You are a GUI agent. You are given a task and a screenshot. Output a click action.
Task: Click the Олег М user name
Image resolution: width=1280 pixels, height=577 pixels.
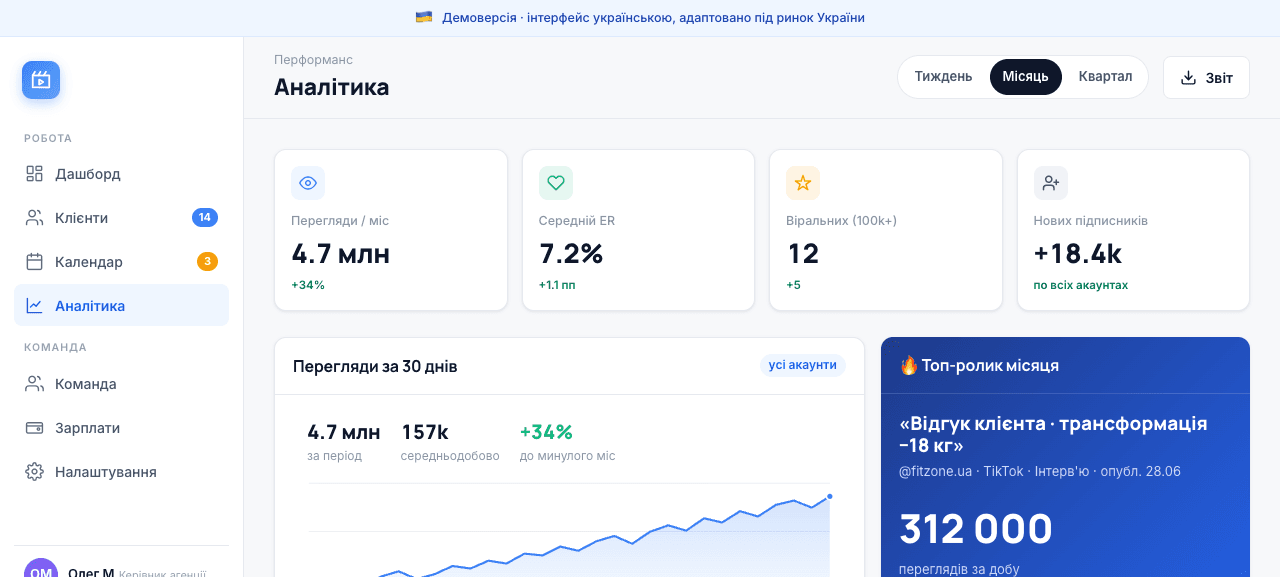click(90, 572)
